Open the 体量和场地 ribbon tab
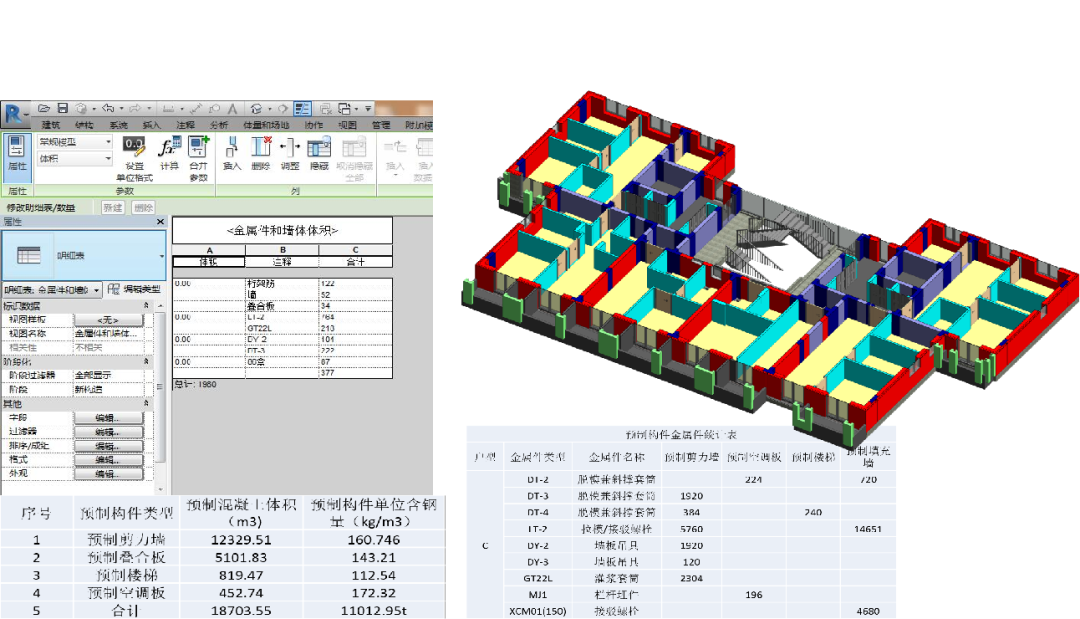This screenshot has width=1080, height=619. point(266,125)
